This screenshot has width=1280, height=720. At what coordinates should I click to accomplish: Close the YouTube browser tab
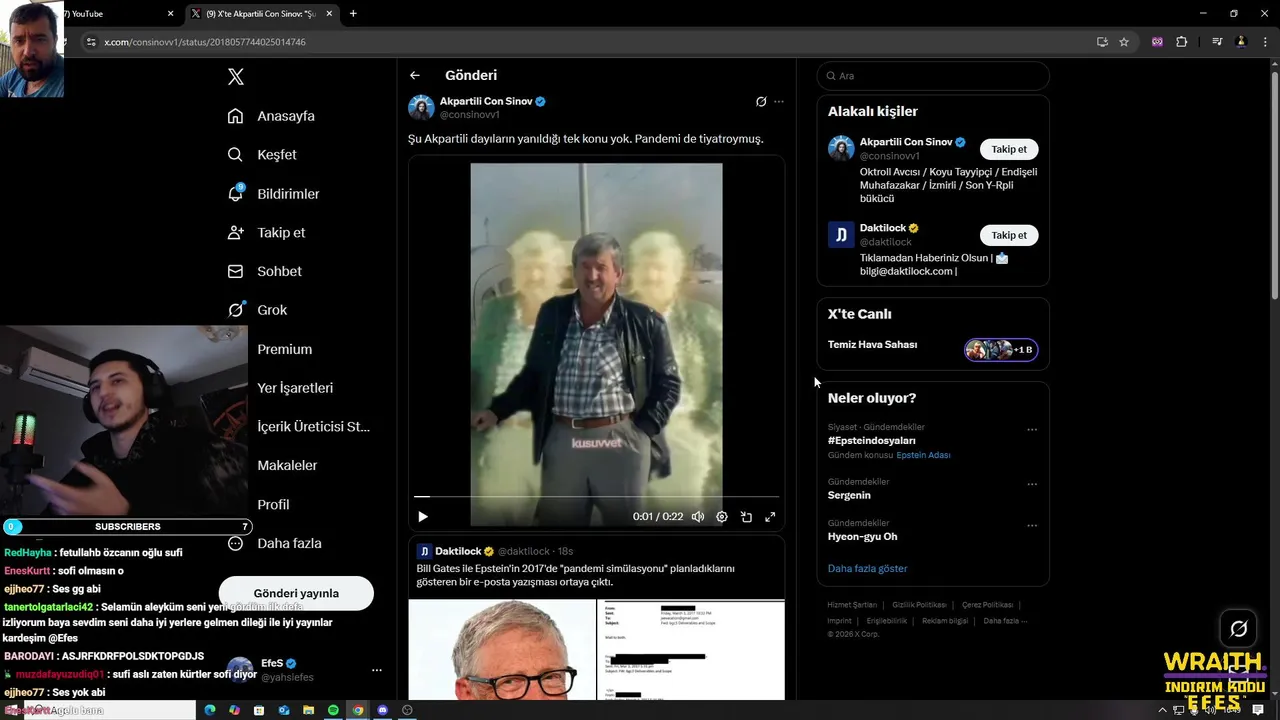click(x=170, y=14)
